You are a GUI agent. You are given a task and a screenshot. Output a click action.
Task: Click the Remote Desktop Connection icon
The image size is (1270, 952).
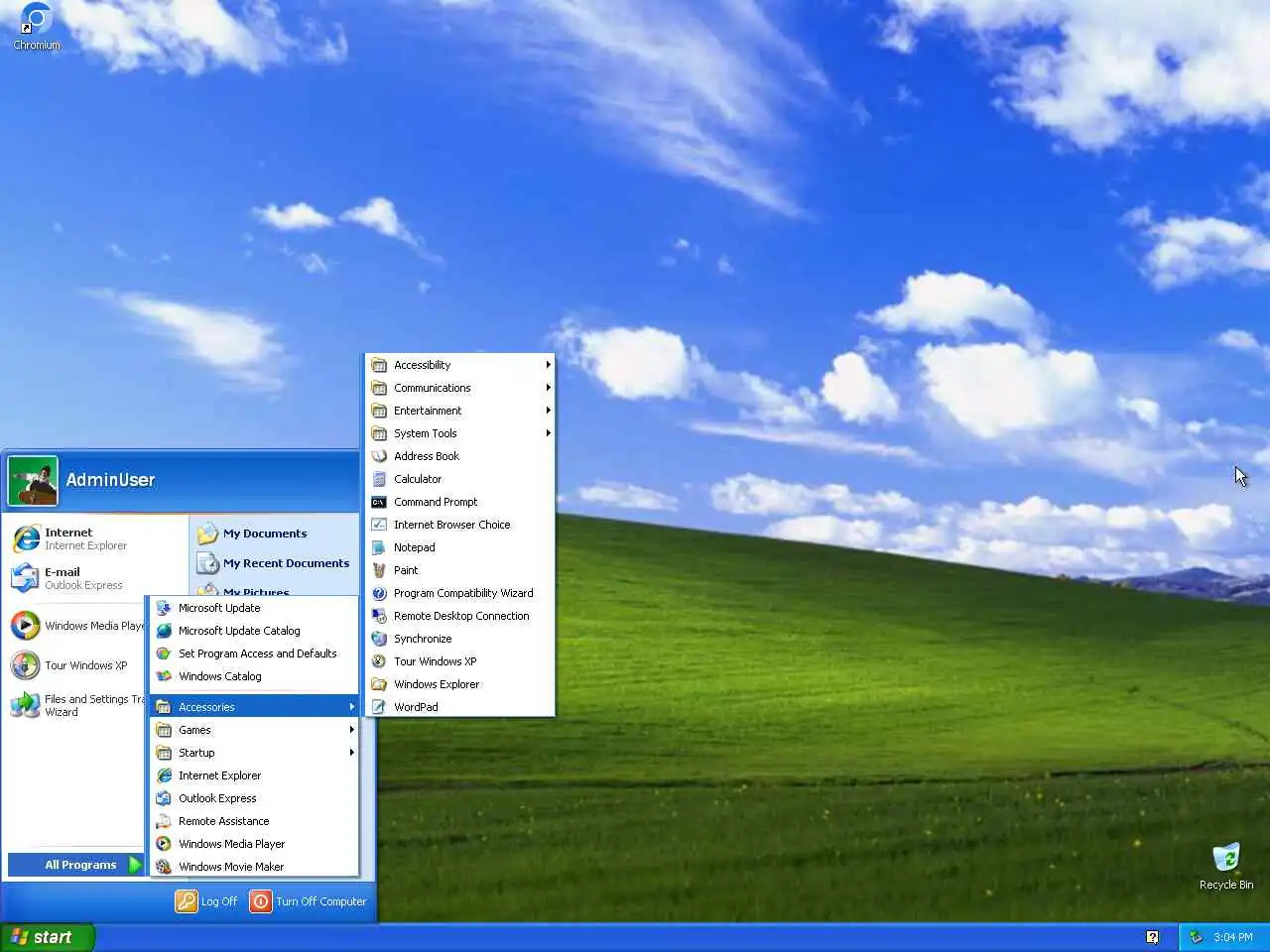379,616
